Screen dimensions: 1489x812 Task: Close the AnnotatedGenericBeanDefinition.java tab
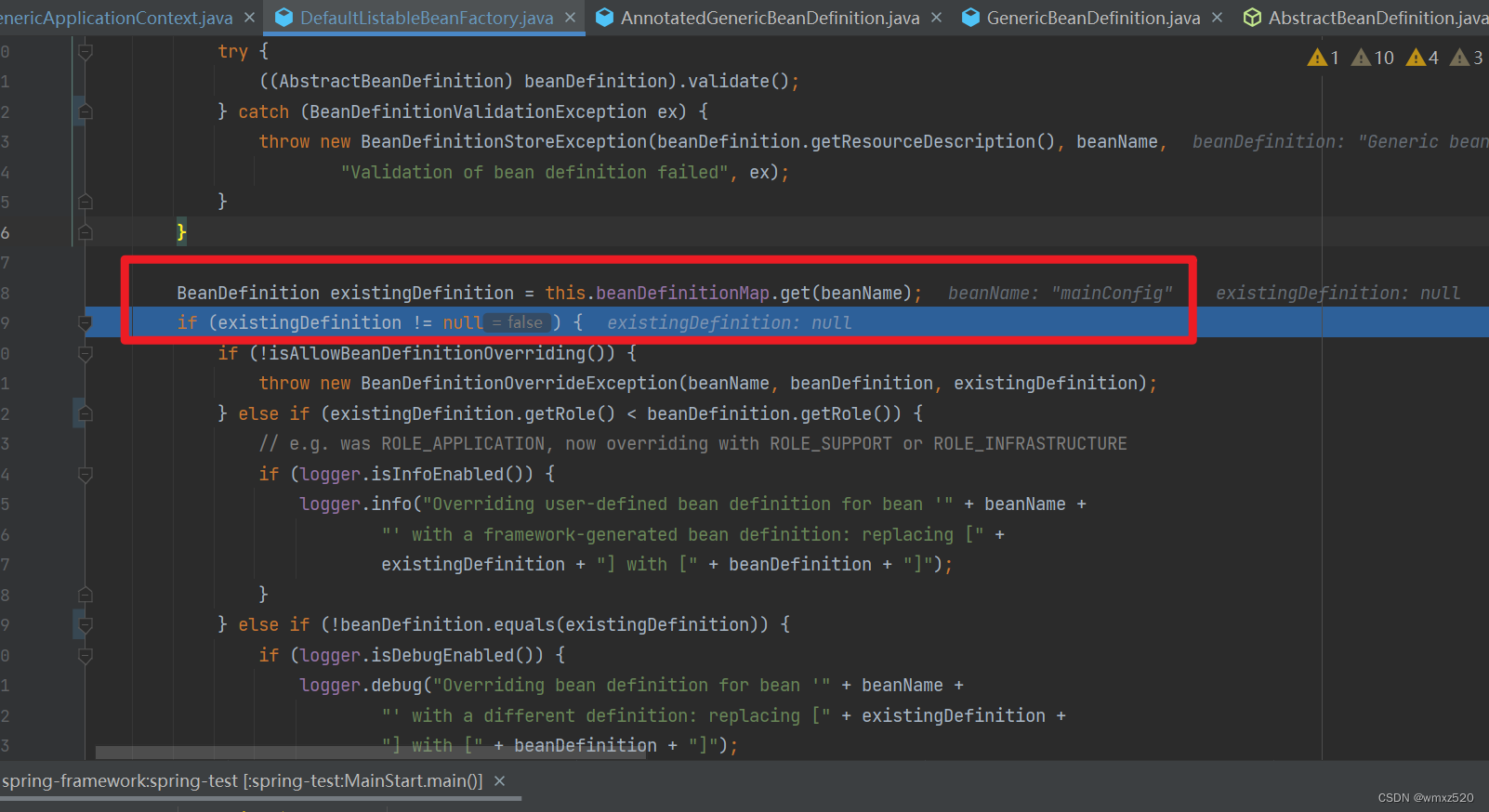pos(936,18)
